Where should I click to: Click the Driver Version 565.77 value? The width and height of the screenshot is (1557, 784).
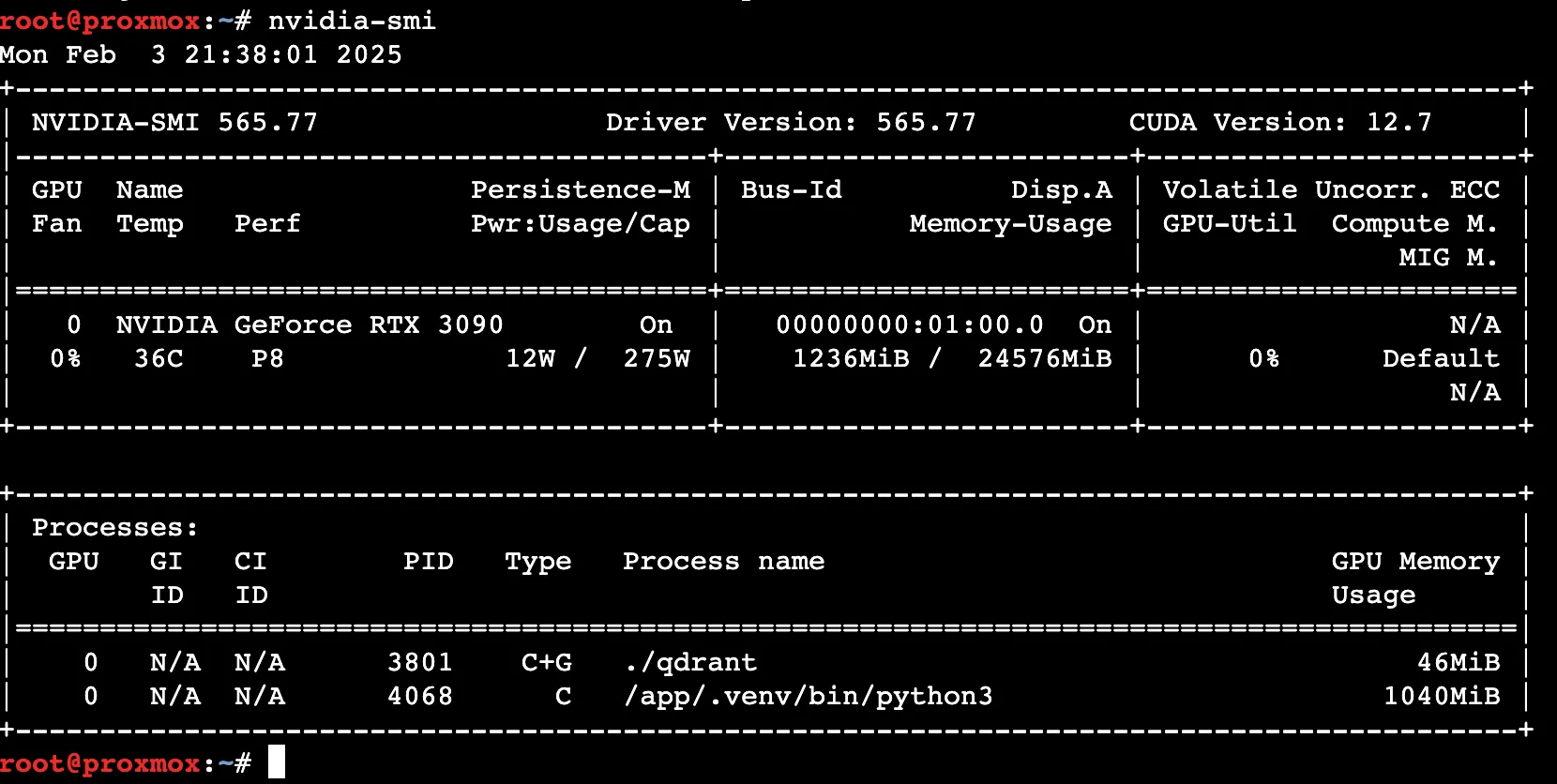tap(926, 122)
